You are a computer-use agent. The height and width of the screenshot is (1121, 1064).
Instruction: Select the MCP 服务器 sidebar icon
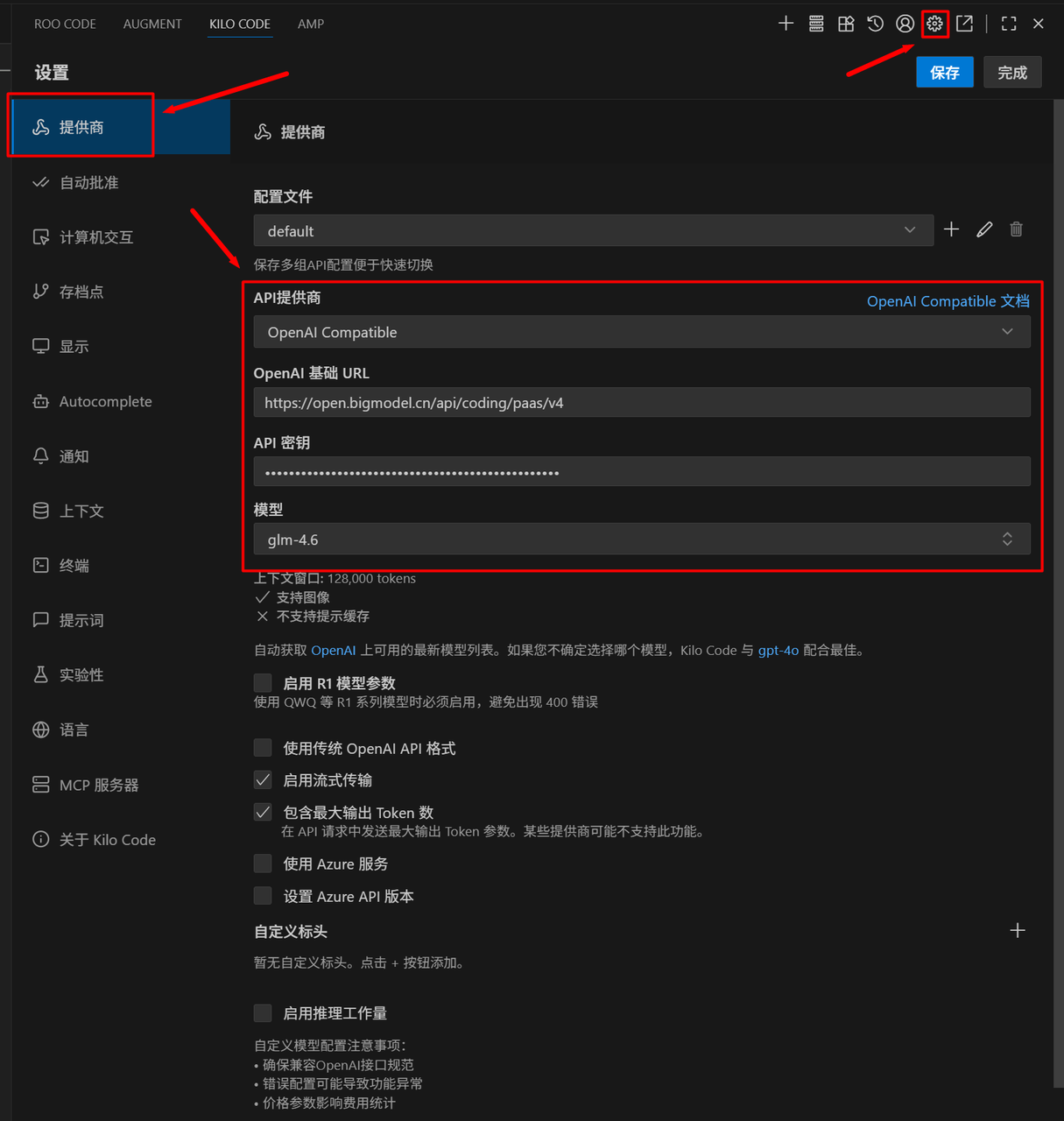(97, 785)
